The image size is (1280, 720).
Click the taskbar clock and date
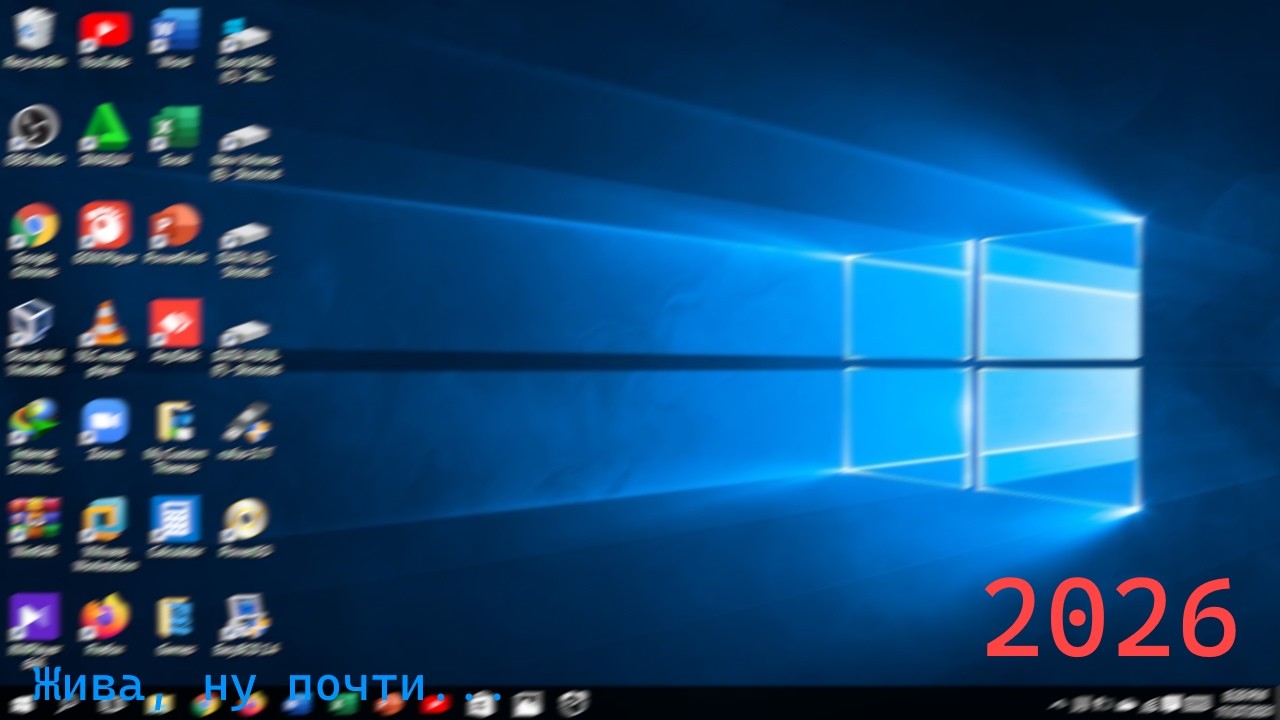click(1247, 703)
